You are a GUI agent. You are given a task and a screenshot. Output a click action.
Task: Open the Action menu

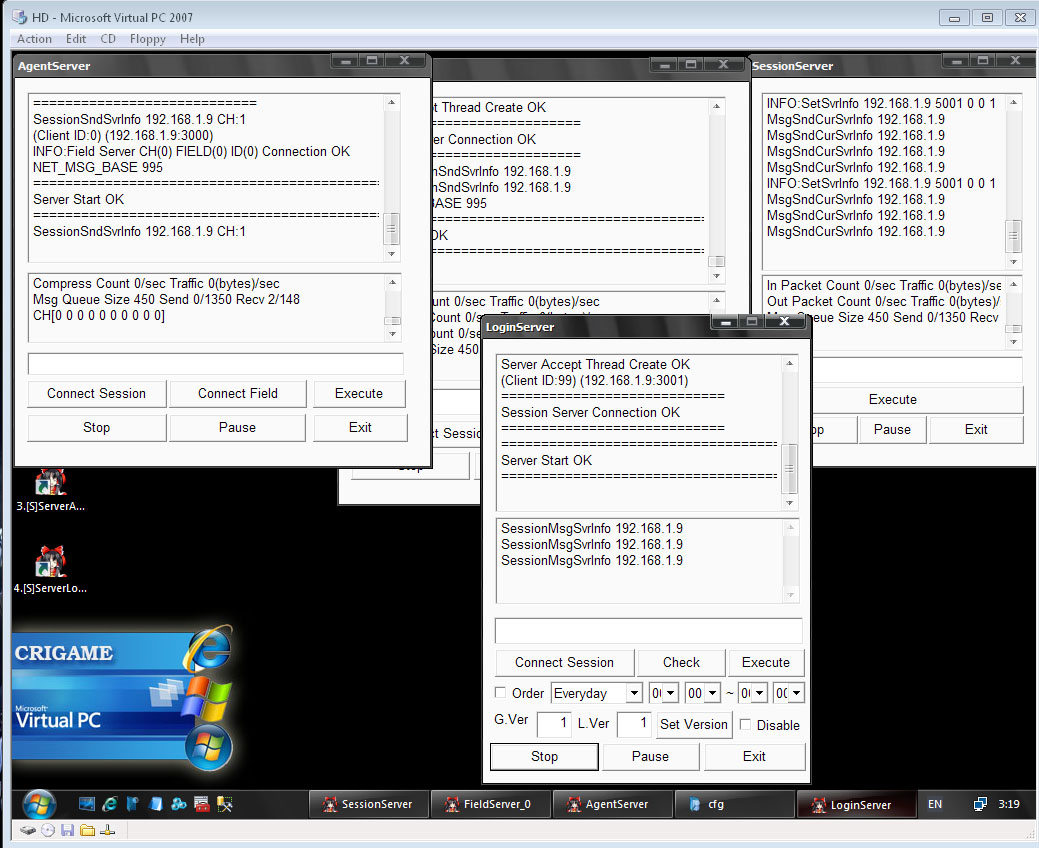click(x=34, y=39)
